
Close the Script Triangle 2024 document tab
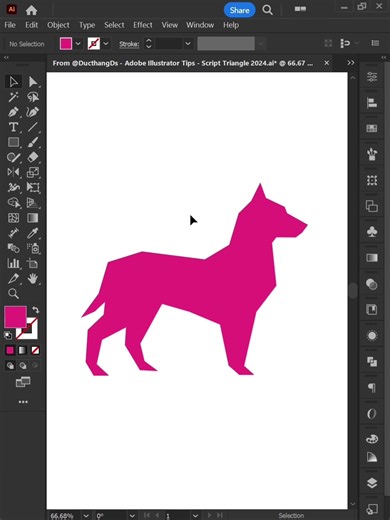(x=327, y=63)
